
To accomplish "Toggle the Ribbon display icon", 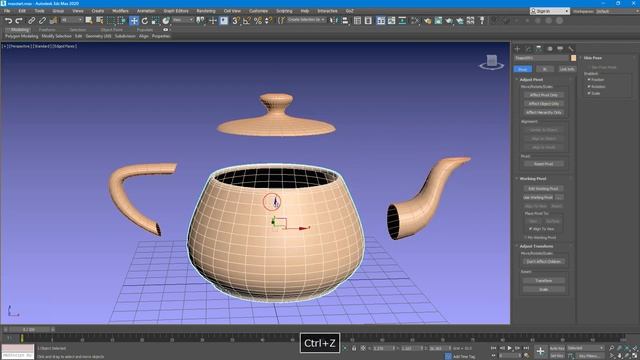I will pyautogui.click(x=380, y=20).
